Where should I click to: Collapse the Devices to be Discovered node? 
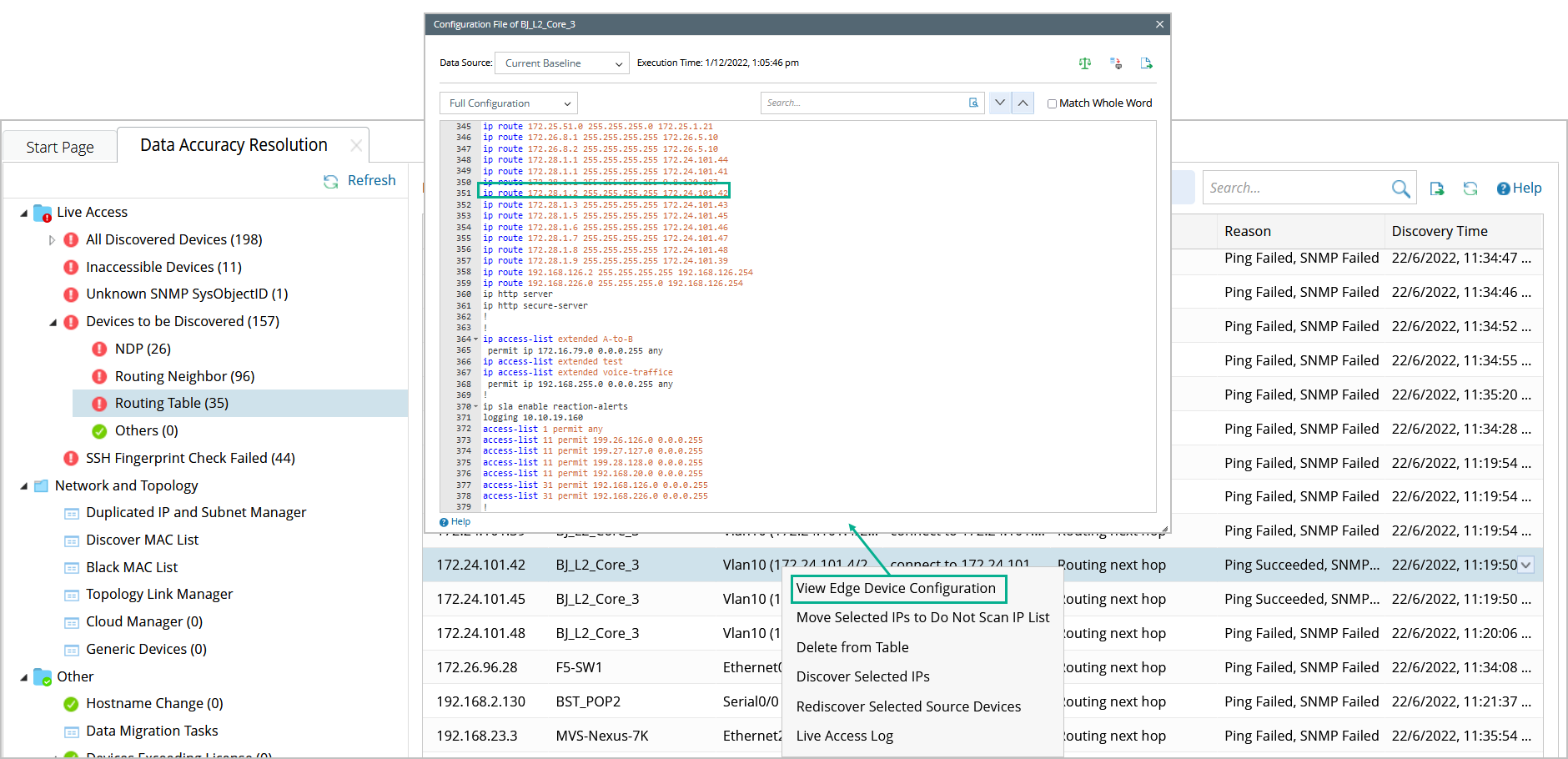(x=53, y=322)
